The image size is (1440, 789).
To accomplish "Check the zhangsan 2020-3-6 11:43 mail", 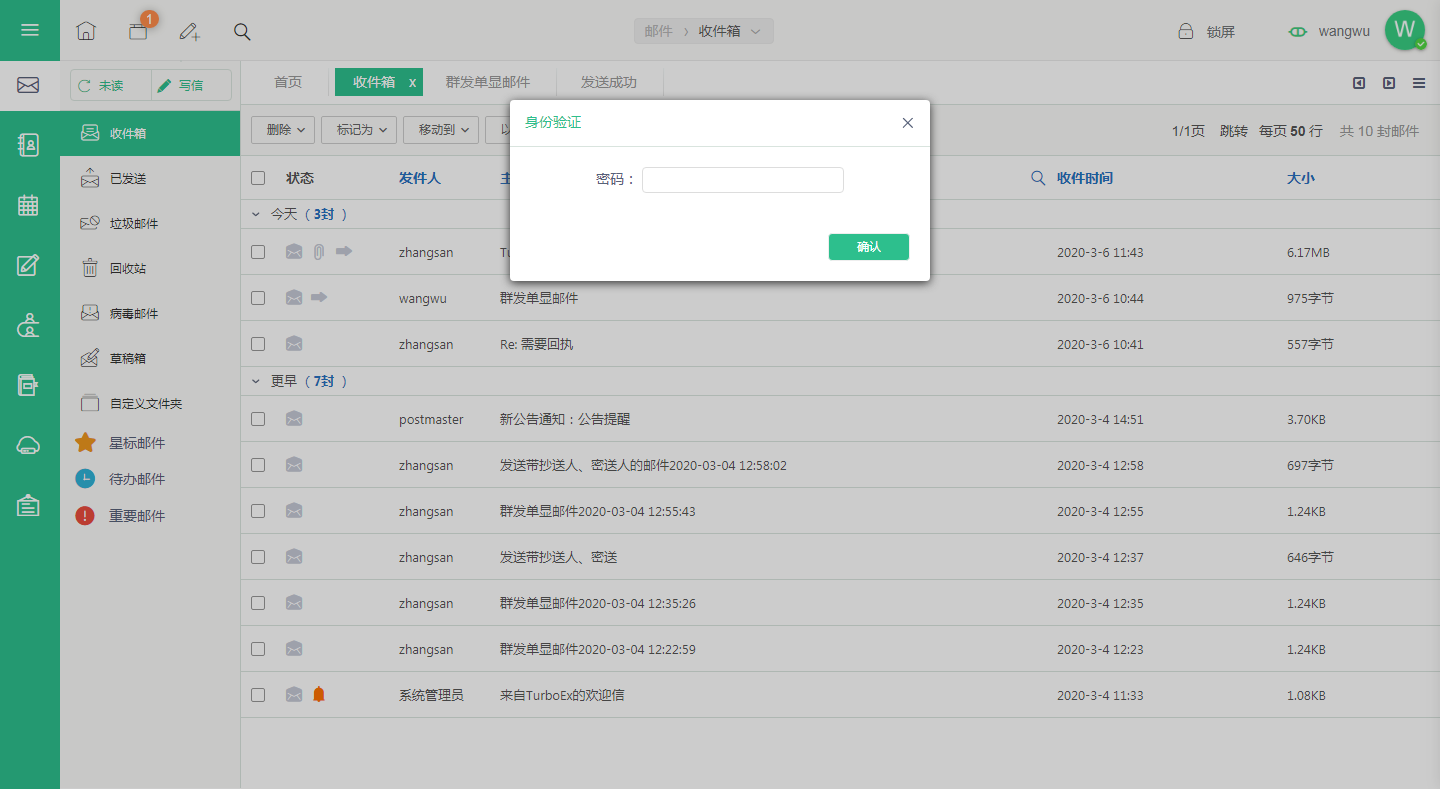I will coord(258,252).
